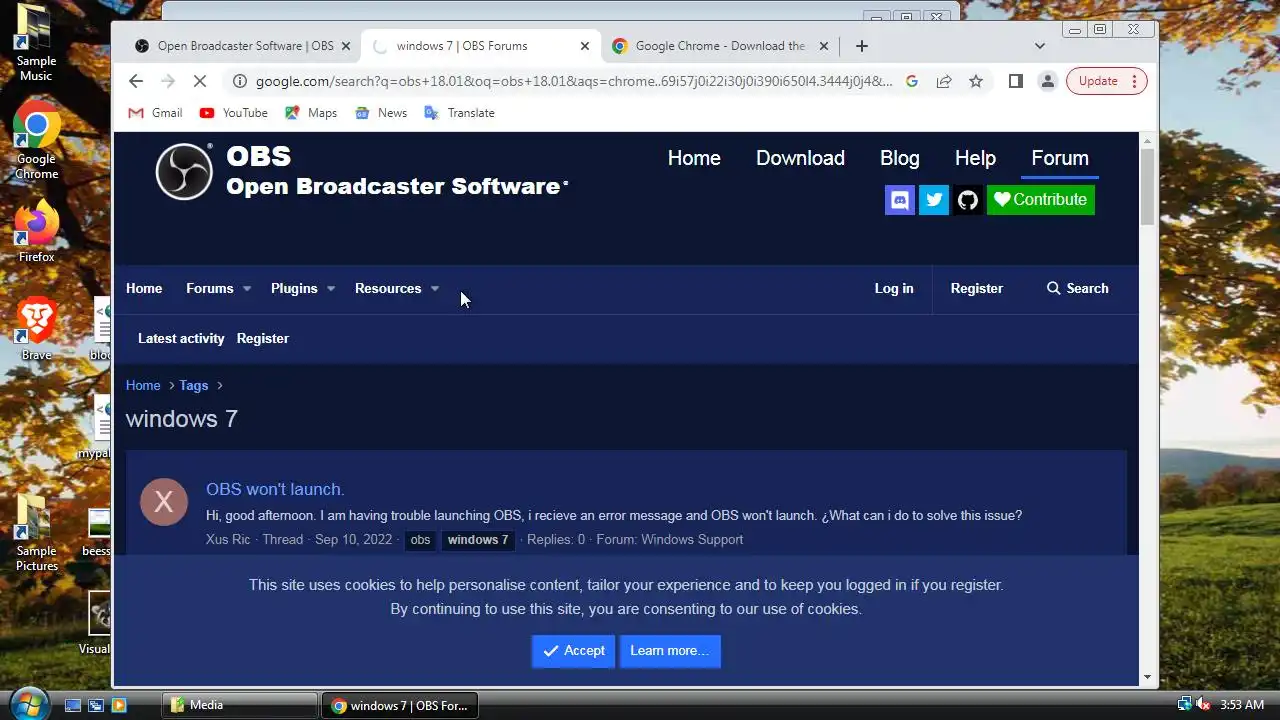1280x720 pixels.
Task: Expand the Forums dropdown arrow
Action: [247, 289]
